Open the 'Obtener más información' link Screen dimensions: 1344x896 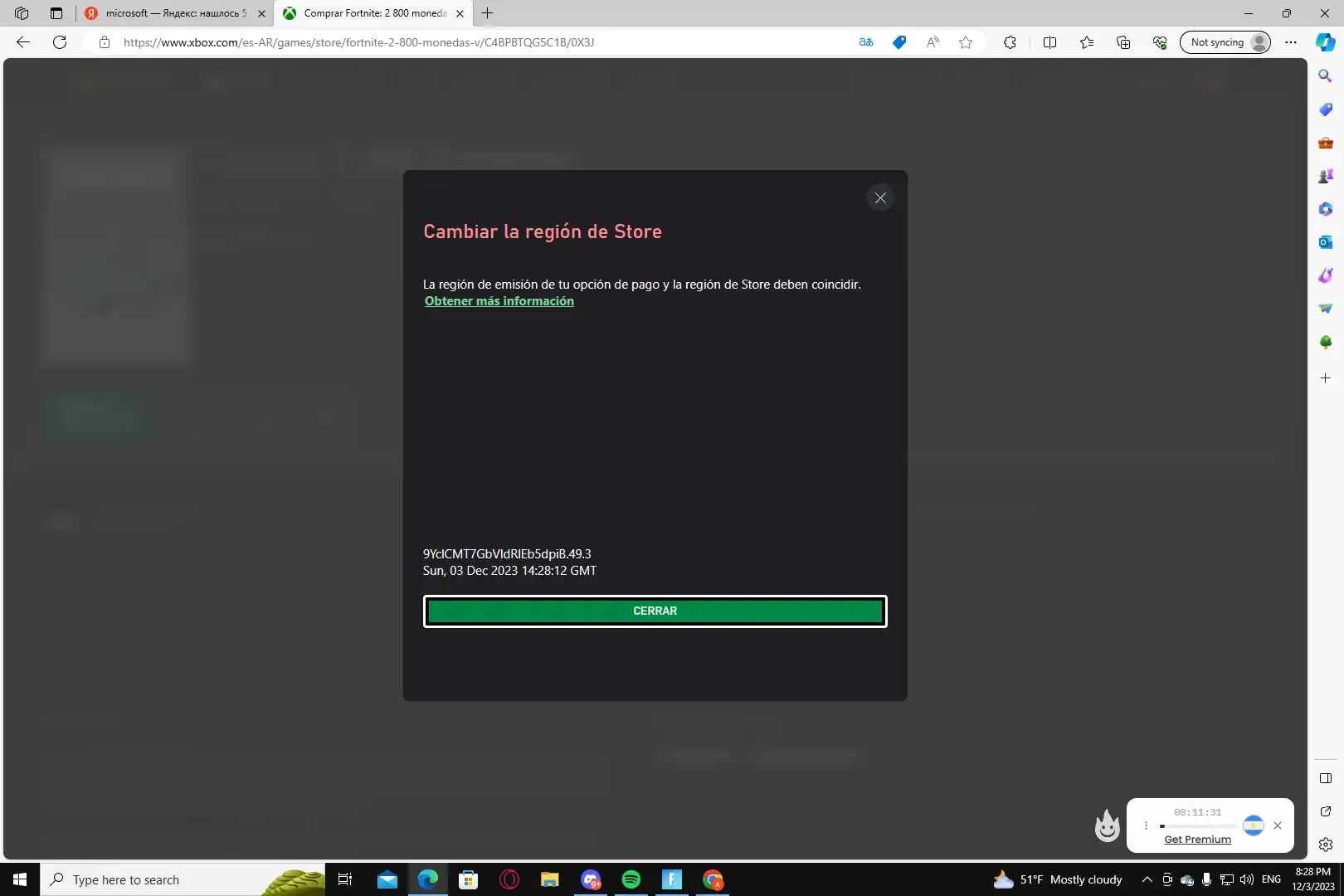(x=499, y=301)
